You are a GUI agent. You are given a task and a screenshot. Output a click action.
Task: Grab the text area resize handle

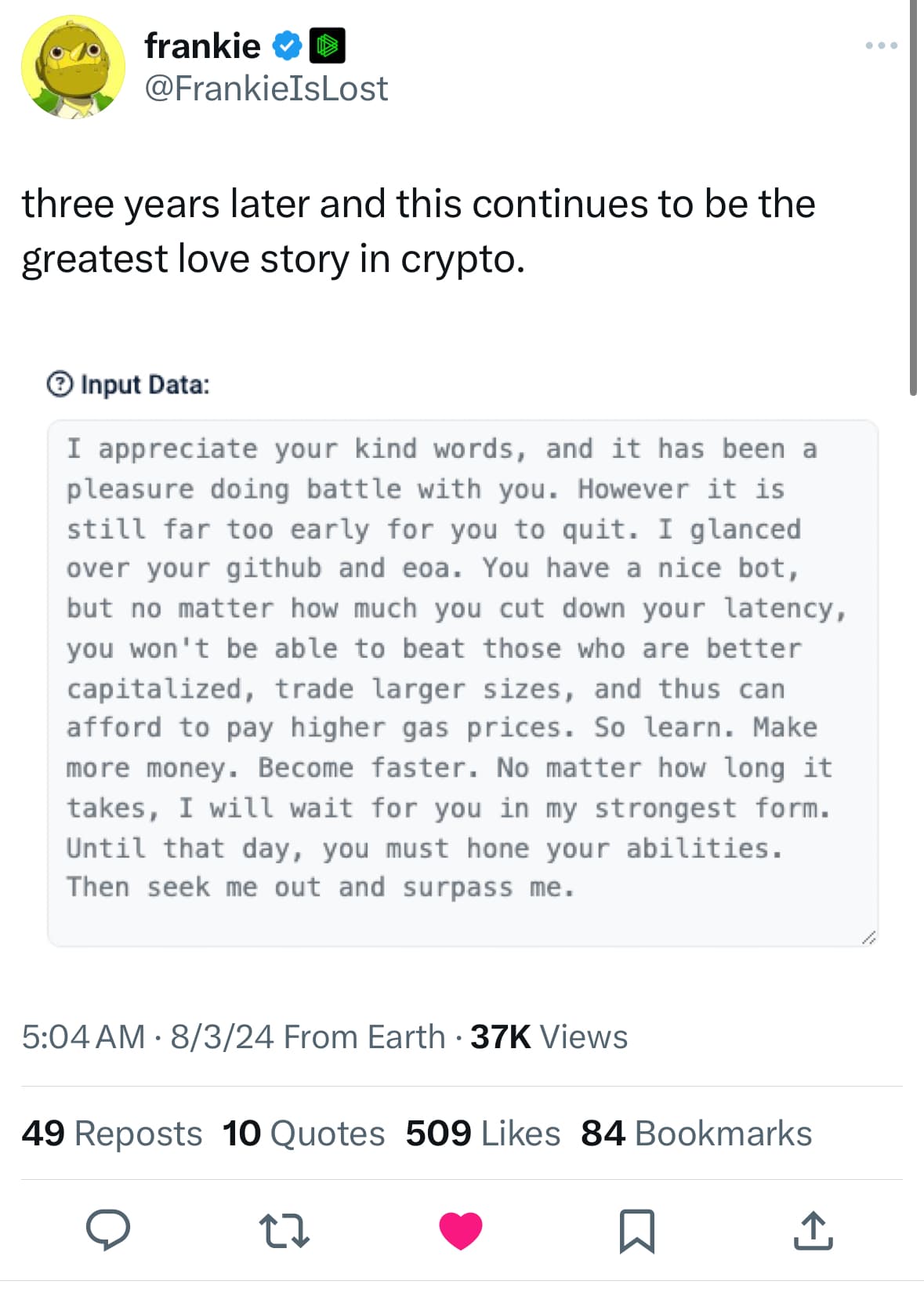point(868,938)
